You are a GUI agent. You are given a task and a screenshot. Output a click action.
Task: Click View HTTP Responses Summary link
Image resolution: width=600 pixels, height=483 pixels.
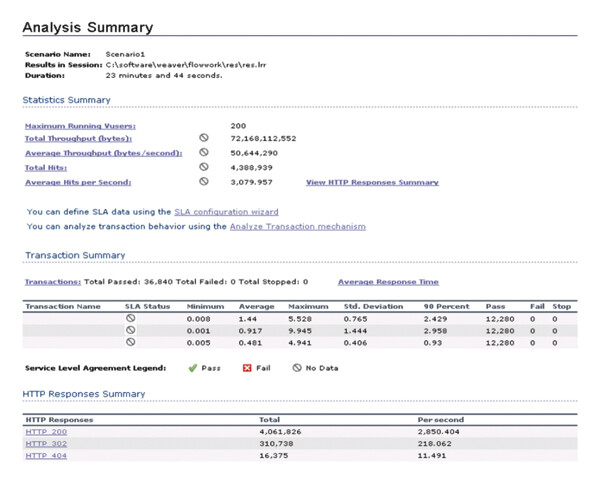point(372,182)
